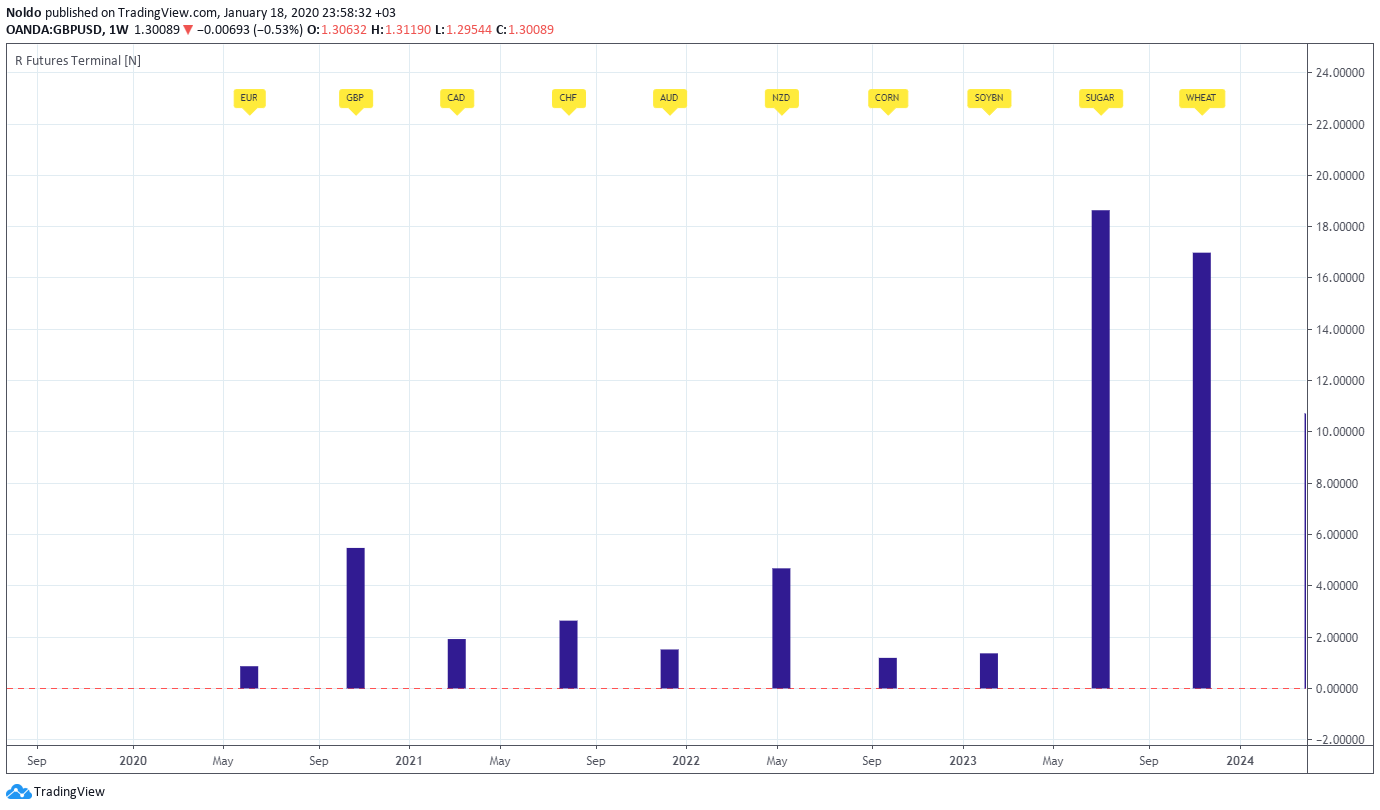This screenshot has height=810, width=1380.
Task: Click the 2024 time axis label
Action: pyautogui.click(x=1240, y=761)
